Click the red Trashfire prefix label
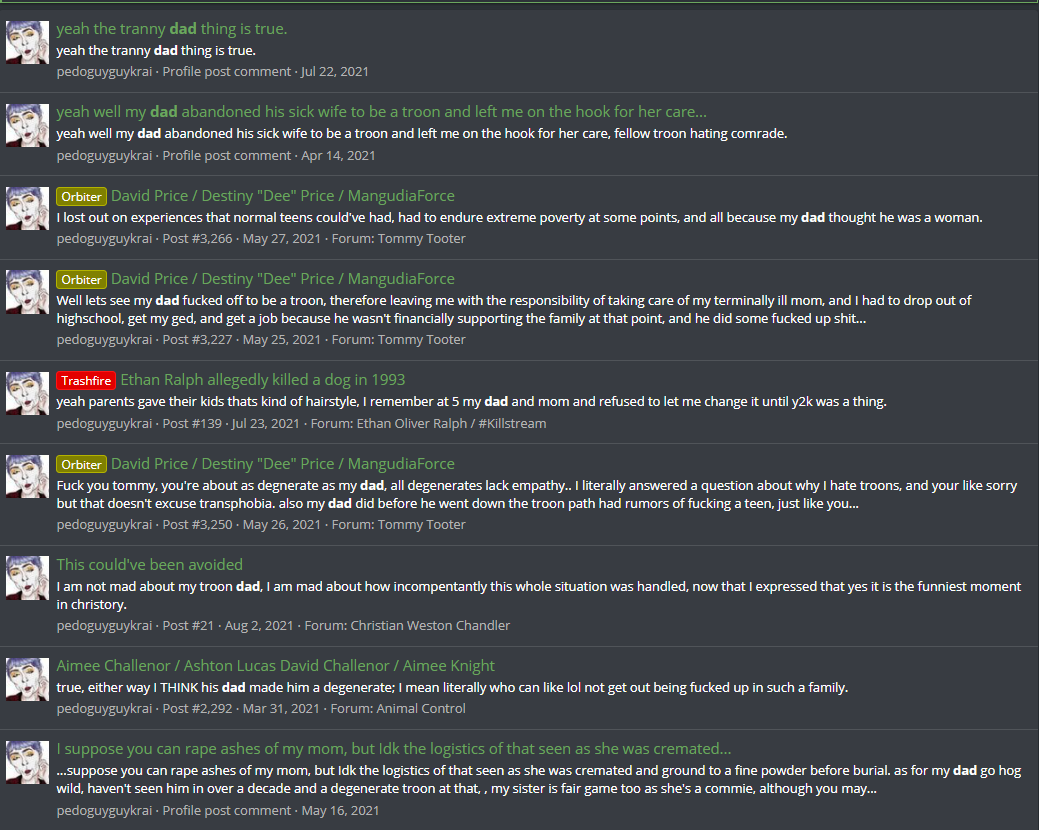The height and width of the screenshot is (830, 1039). click(86, 380)
